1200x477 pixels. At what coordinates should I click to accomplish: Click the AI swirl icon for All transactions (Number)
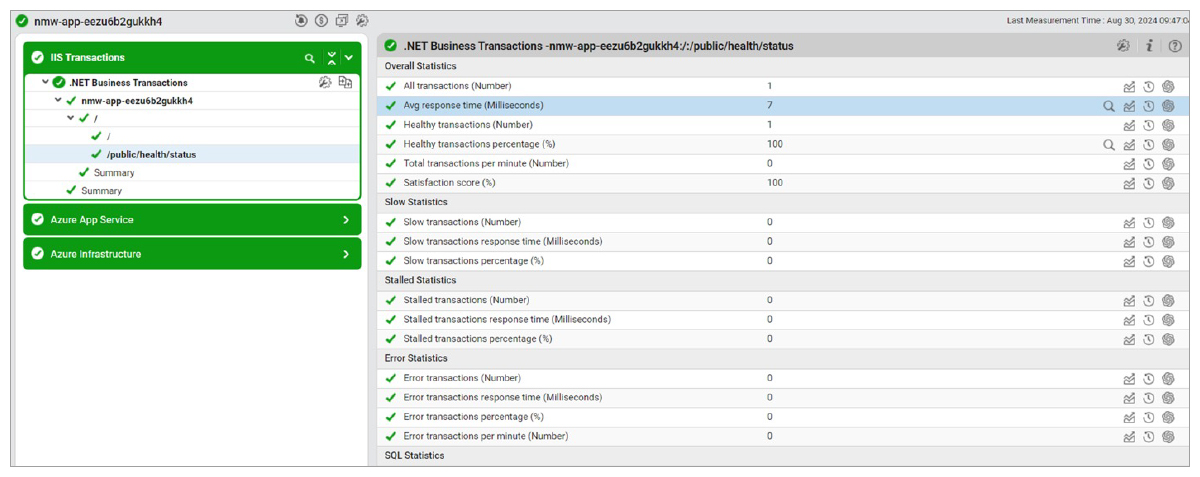1168,87
